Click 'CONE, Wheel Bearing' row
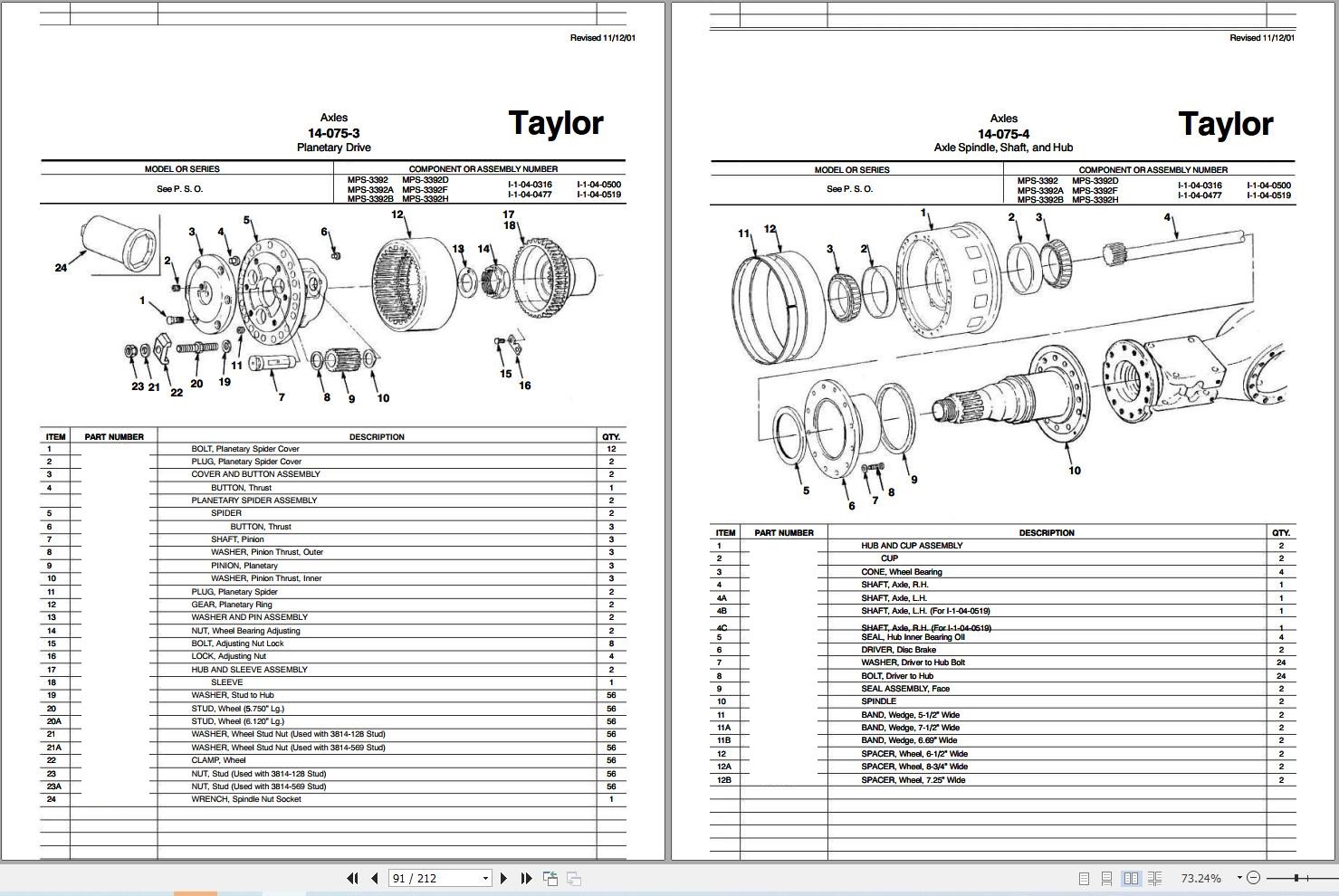 click(x=1002, y=572)
